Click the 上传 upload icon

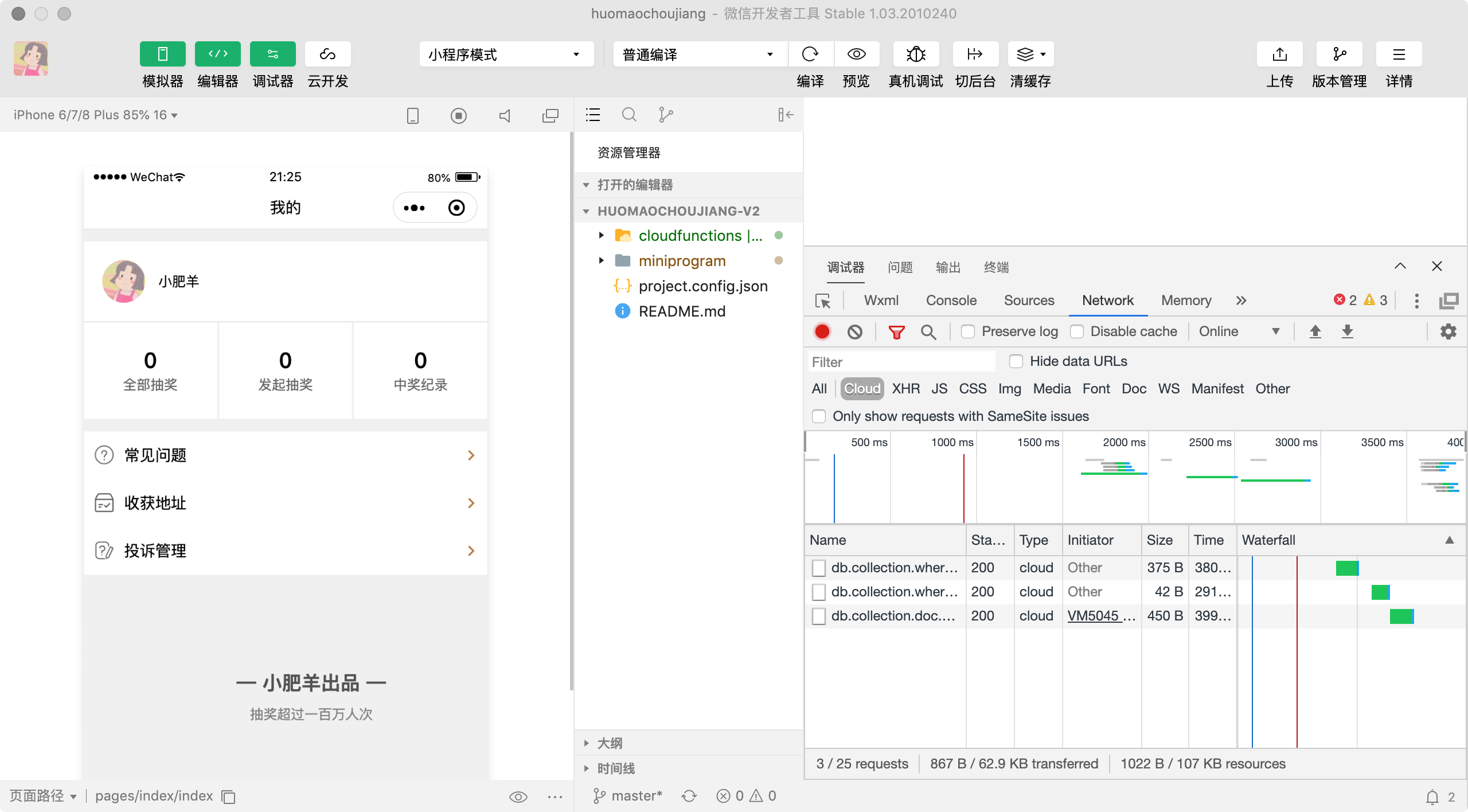pos(1279,54)
